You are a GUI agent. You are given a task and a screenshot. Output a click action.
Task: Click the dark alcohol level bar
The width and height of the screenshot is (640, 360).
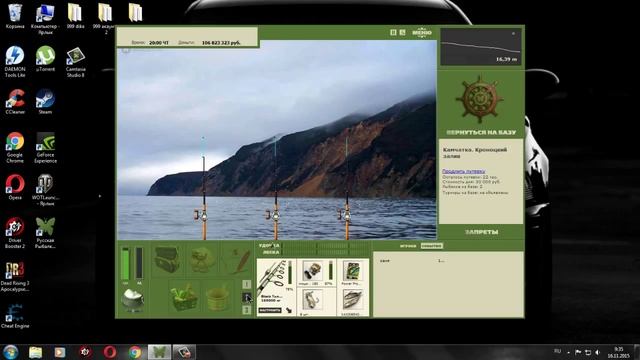click(139, 263)
